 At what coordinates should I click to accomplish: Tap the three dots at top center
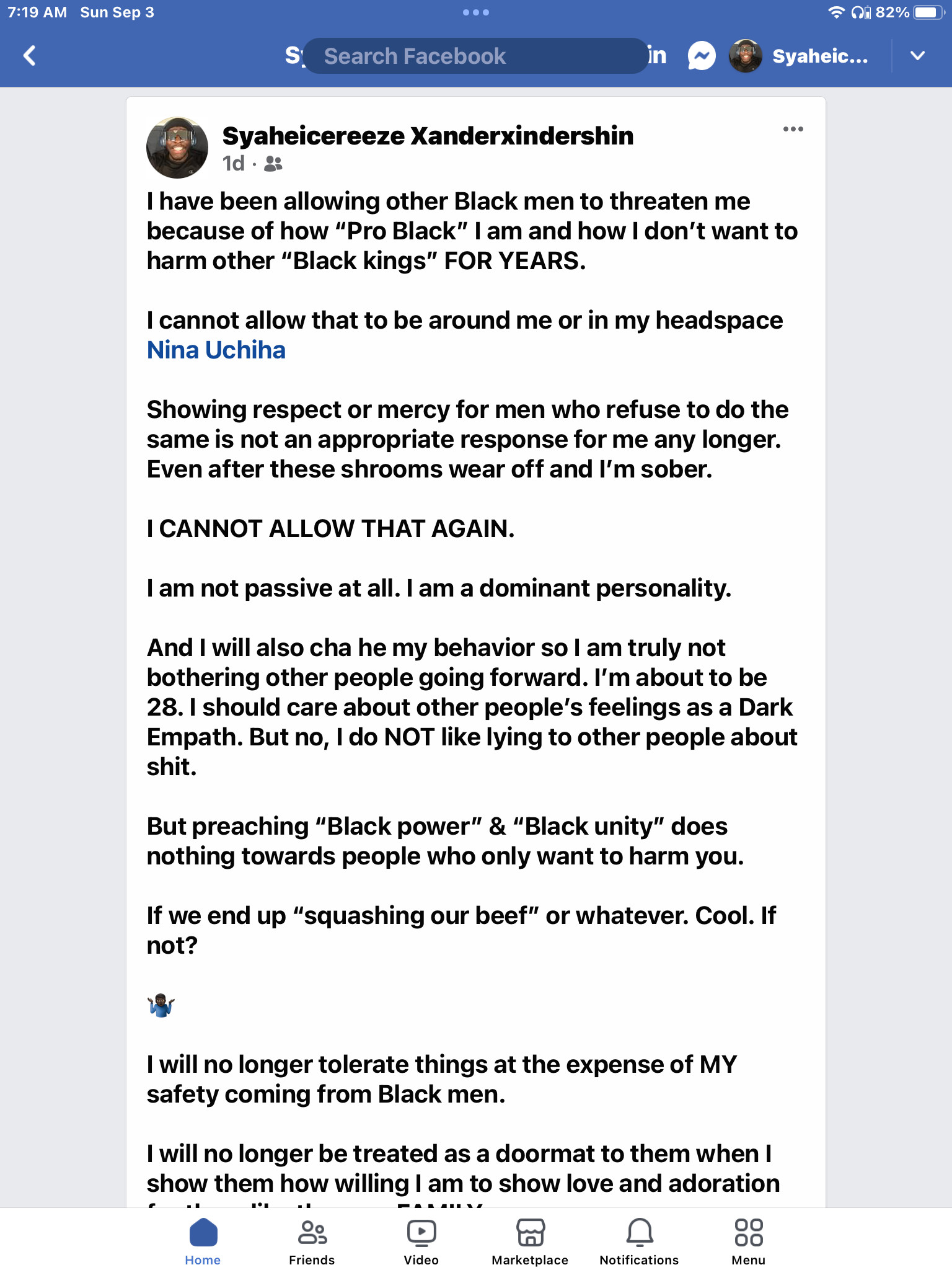point(476,12)
